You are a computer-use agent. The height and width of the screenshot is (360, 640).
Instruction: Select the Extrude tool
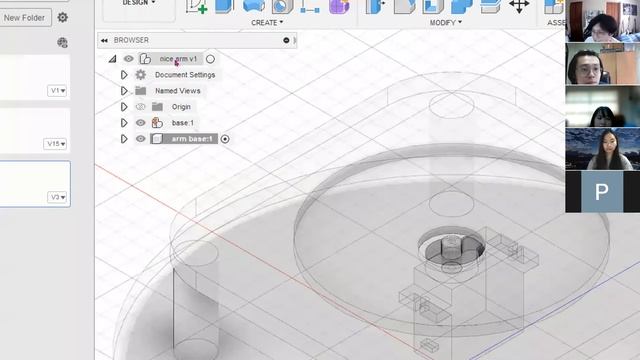click(x=224, y=7)
